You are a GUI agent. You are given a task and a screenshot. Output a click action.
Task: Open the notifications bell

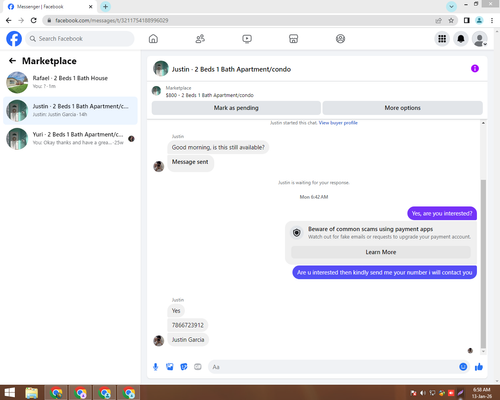pyautogui.click(x=461, y=39)
